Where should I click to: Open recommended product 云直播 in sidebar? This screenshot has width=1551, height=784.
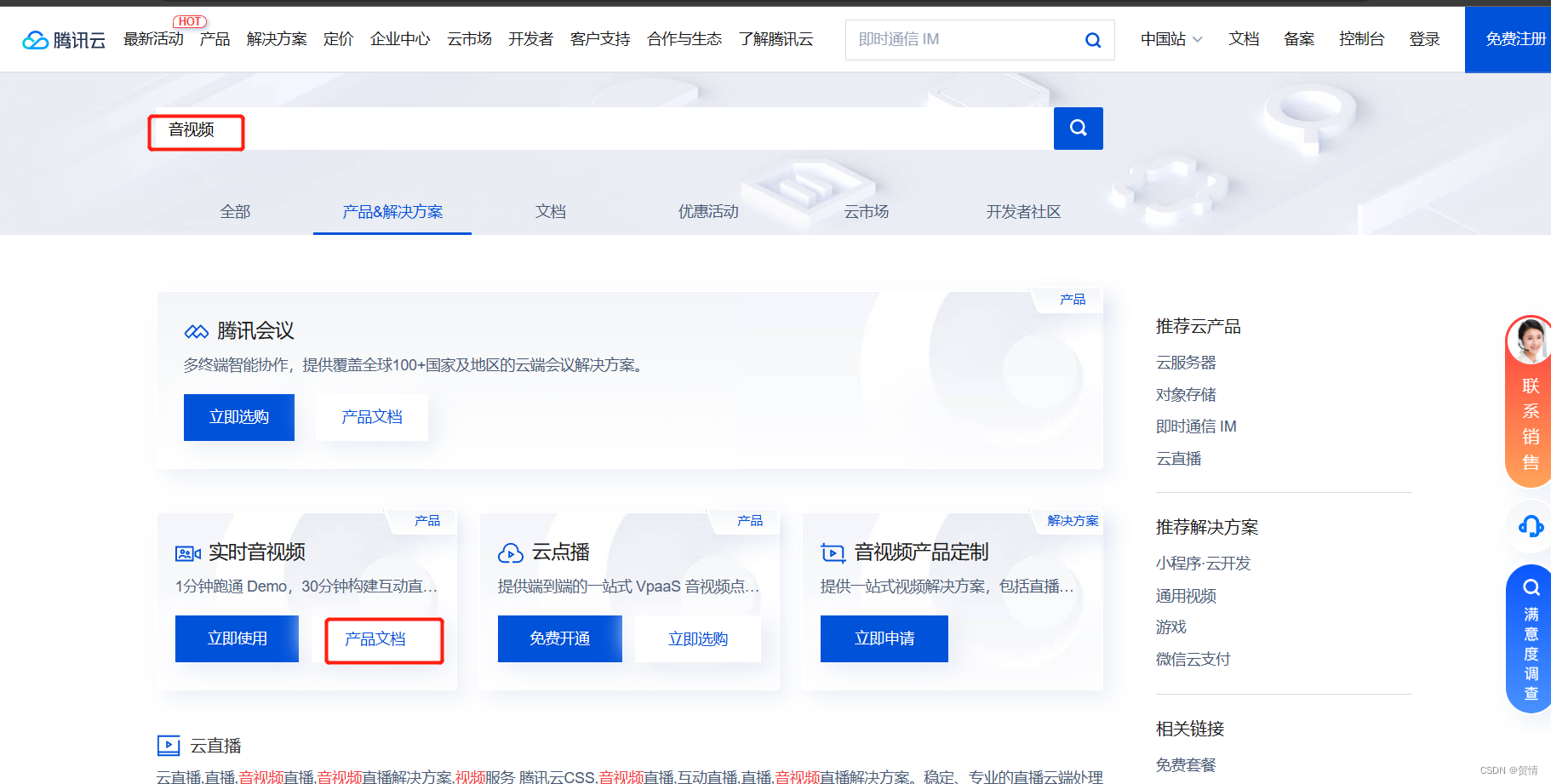1178,459
